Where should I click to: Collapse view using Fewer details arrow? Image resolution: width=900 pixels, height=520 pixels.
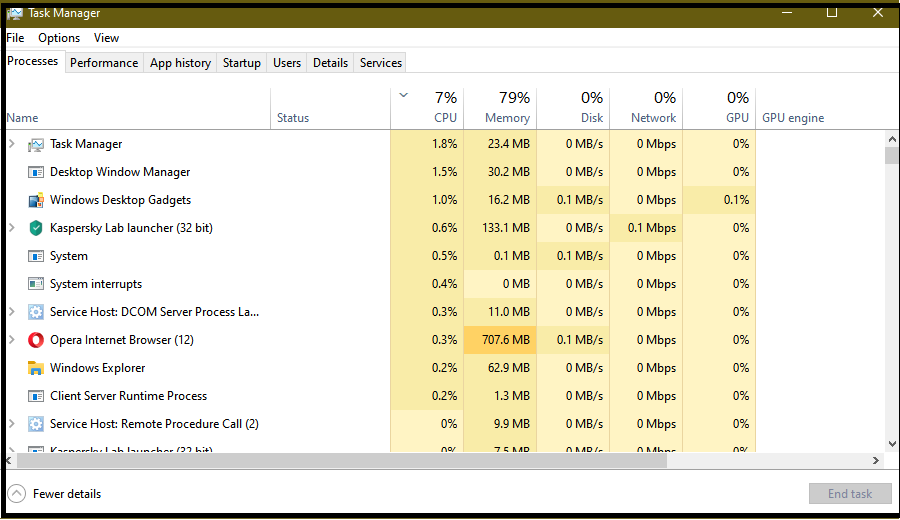pos(16,493)
